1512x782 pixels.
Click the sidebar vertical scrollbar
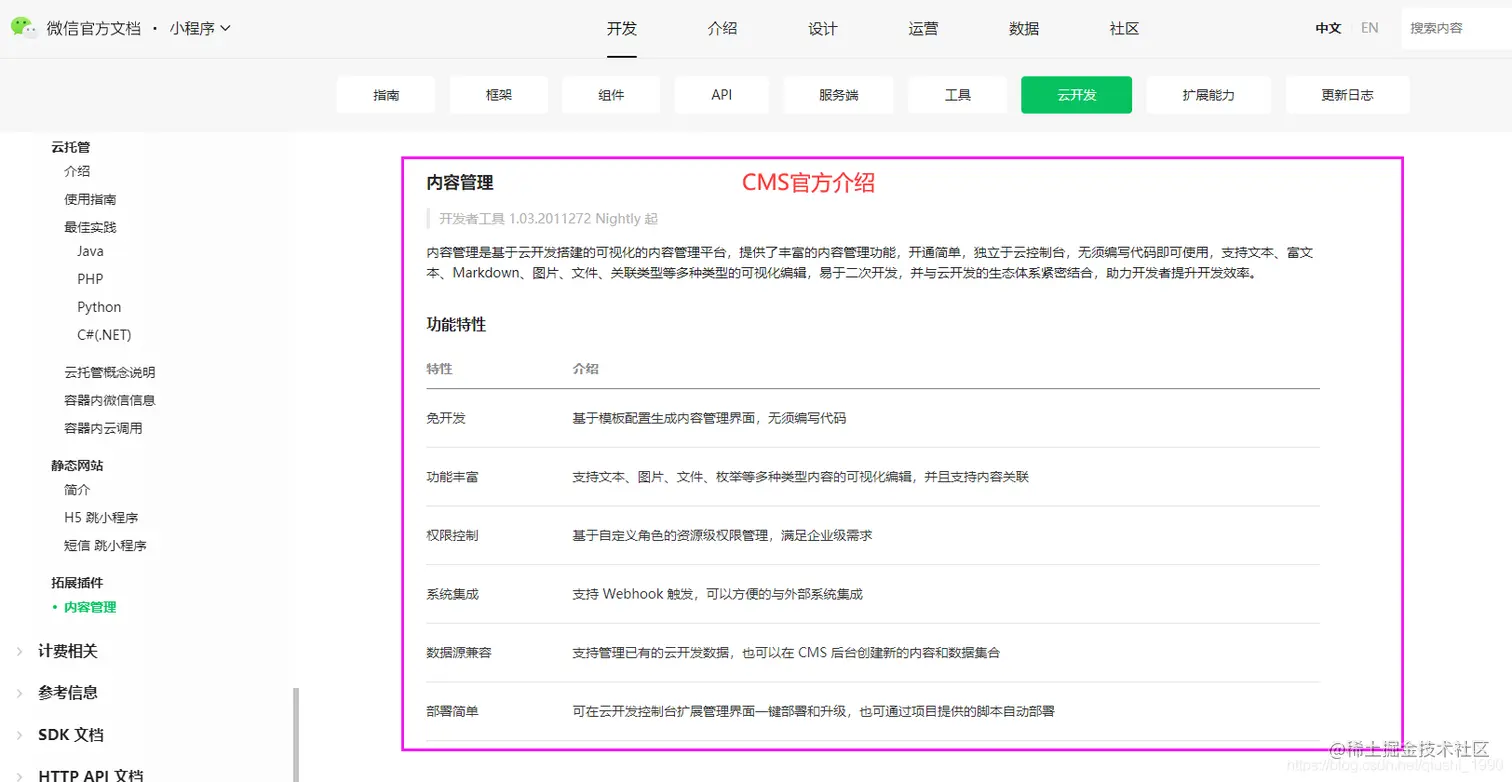click(x=295, y=734)
